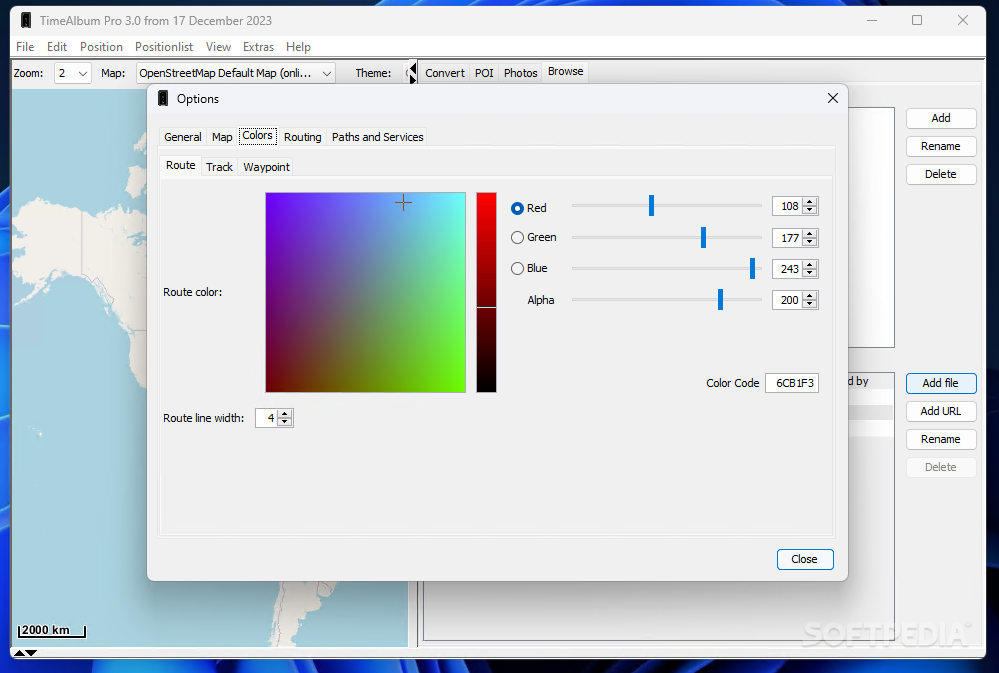The height and width of the screenshot is (673, 999).
Task: Click the Green value field showing 177
Action: click(x=788, y=238)
